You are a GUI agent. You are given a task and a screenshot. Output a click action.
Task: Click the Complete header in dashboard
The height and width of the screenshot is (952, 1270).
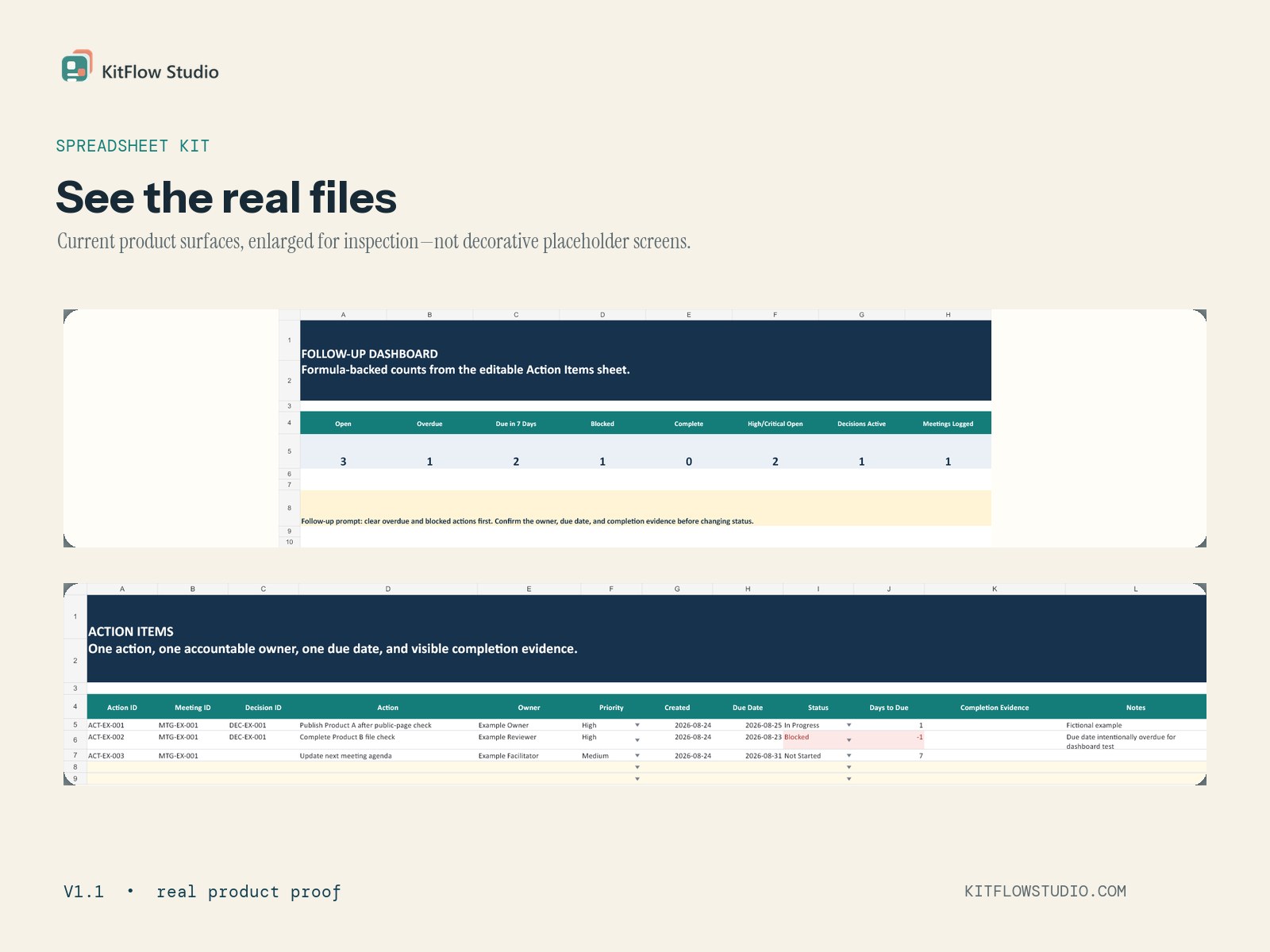[689, 424]
